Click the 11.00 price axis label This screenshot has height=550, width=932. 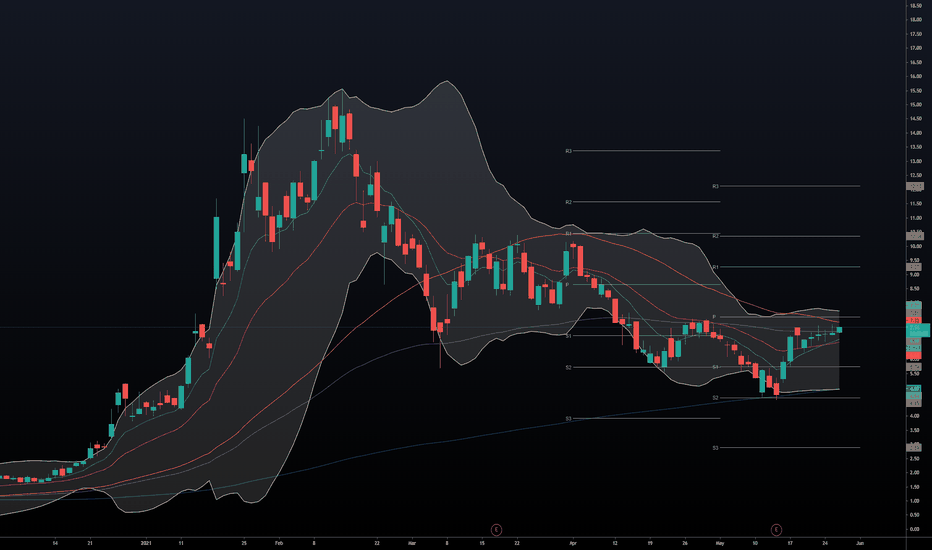pos(915,218)
